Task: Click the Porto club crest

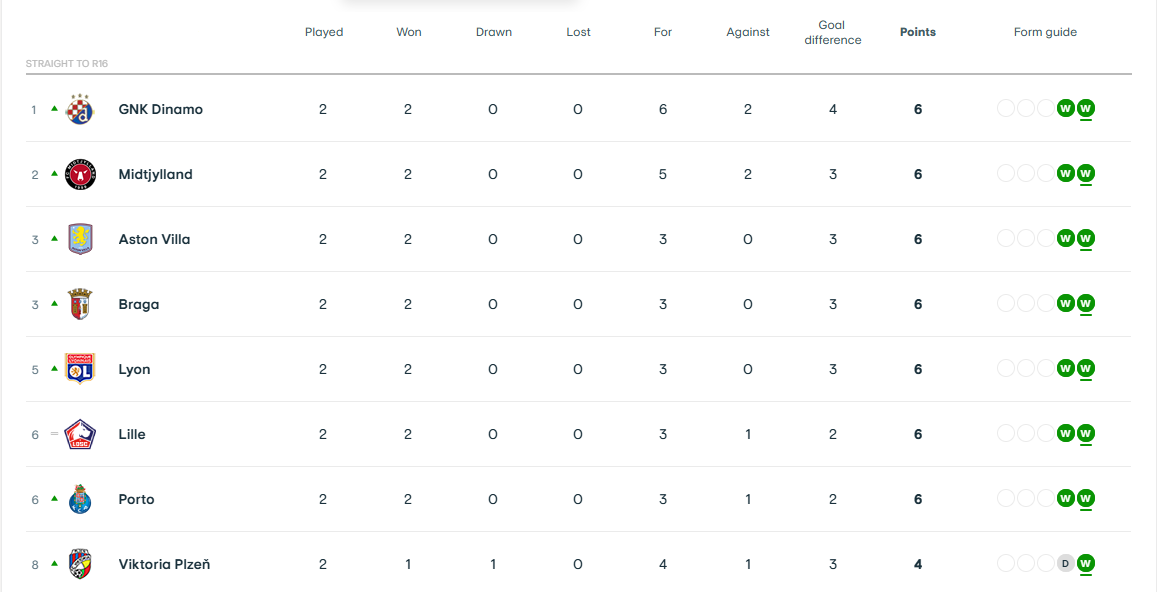Action: [x=80, y=499]
